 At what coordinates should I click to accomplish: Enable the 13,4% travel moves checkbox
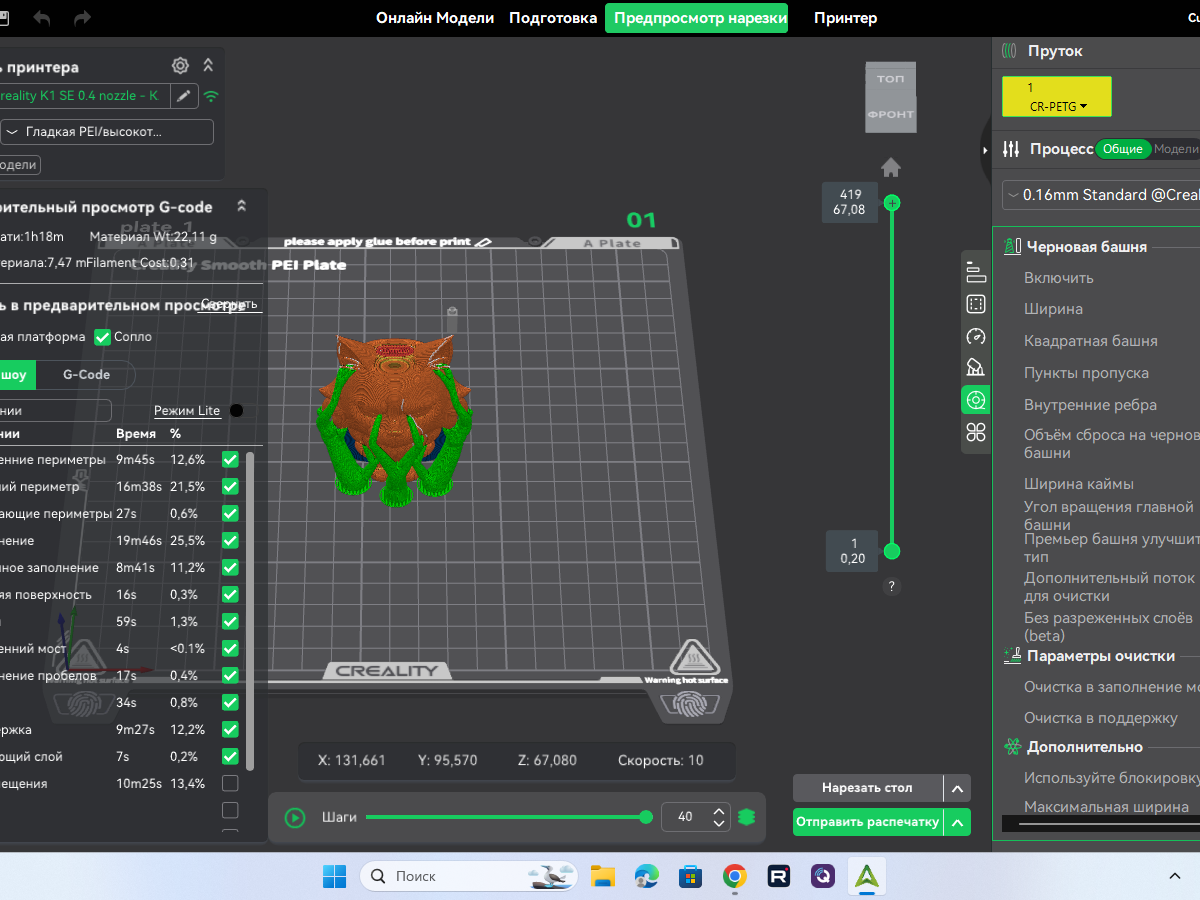230,783
